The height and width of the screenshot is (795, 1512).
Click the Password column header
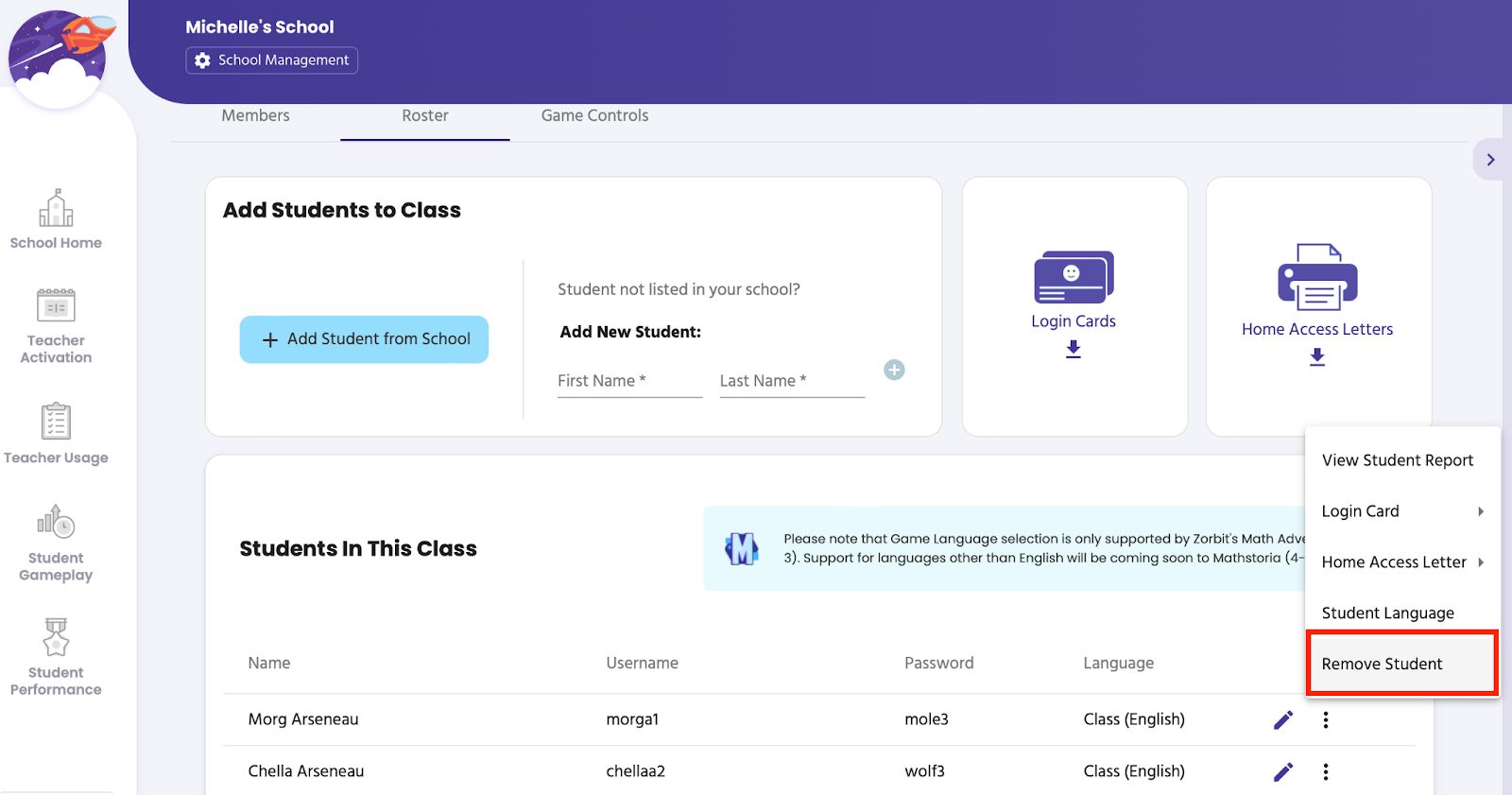click(939, 664)
